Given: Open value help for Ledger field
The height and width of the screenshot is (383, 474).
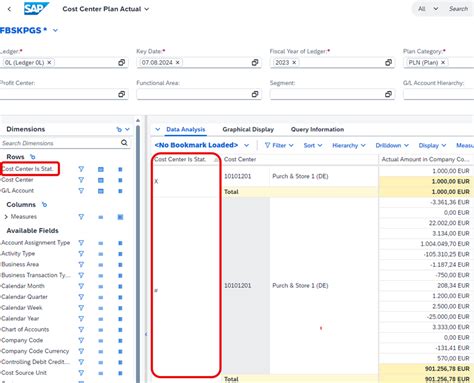Looking at the screenshot, I should coord(121,62).
